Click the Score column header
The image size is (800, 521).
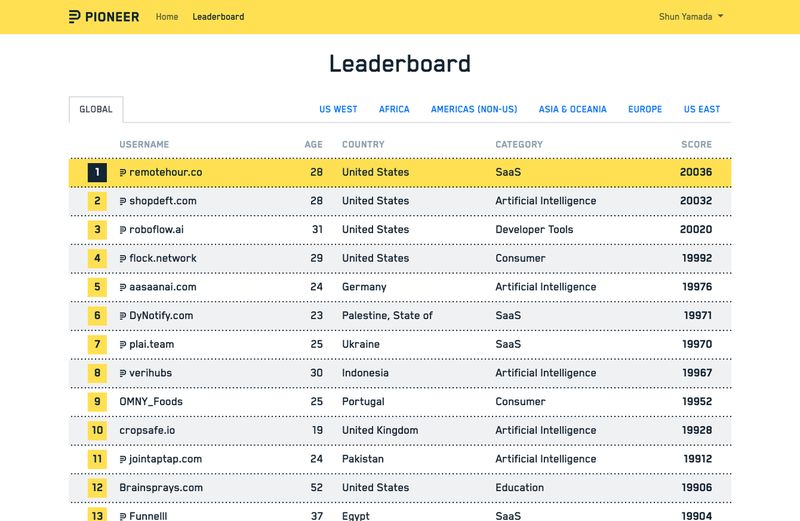tap(696, 145)
